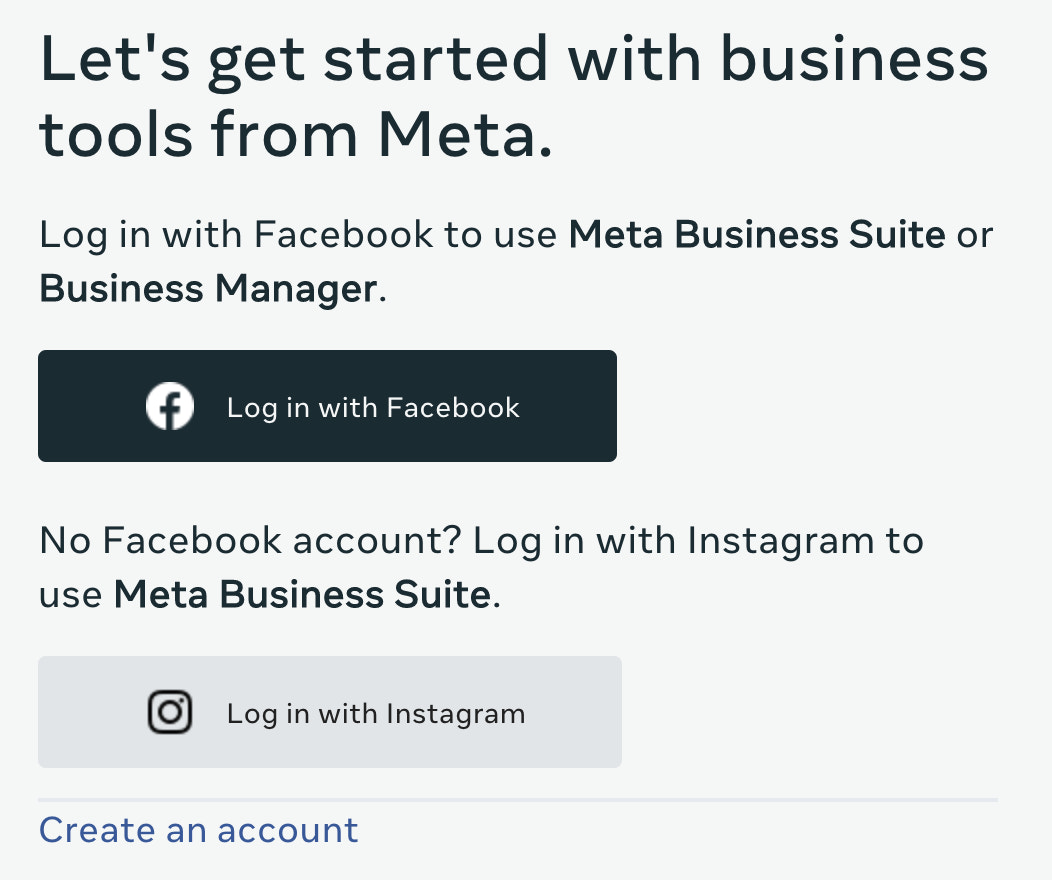Follow the blue account creation link
1052x880 pixels.
coord(198,830)
